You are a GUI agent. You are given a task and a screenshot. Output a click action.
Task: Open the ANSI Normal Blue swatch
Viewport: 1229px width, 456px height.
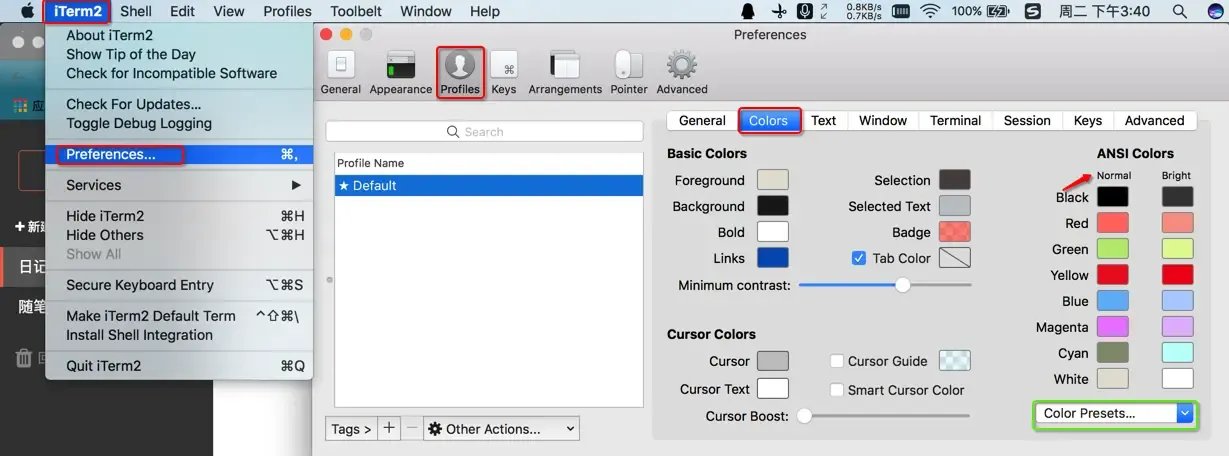[1112, 301]
